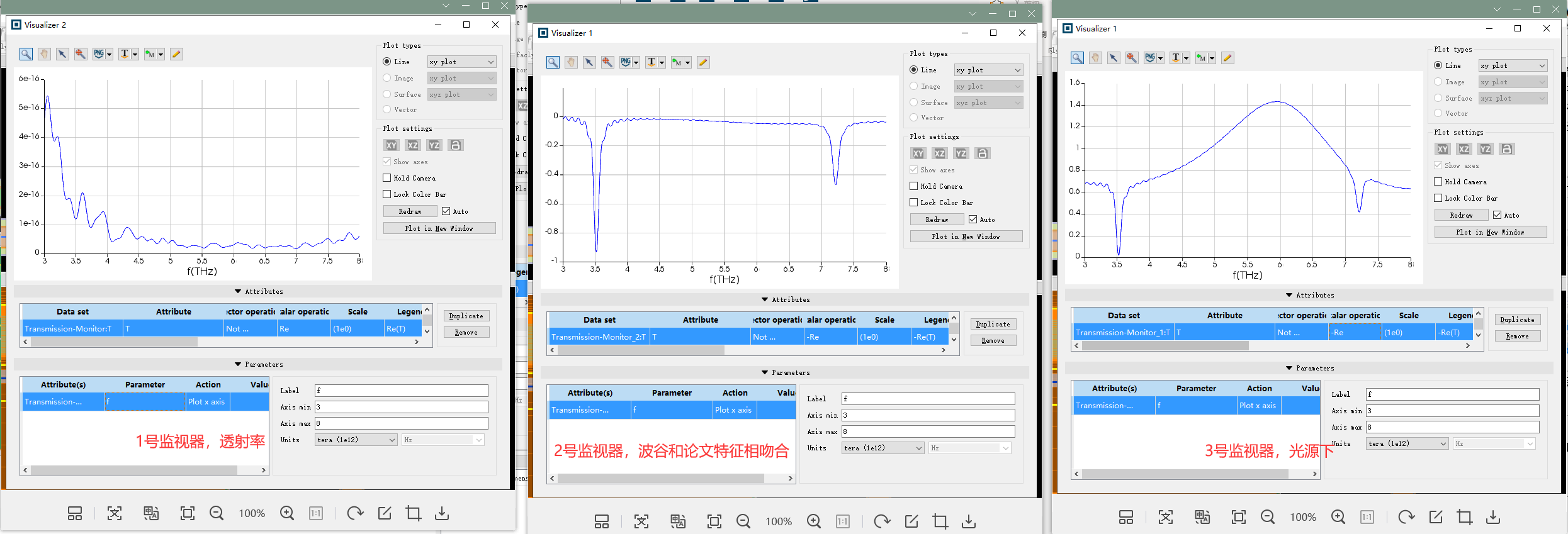Screen dimensions: 1568x534
Task: Activate the hand pan tool in Visualizer 2
Action: pyautogui.click(x=44, y=54)
